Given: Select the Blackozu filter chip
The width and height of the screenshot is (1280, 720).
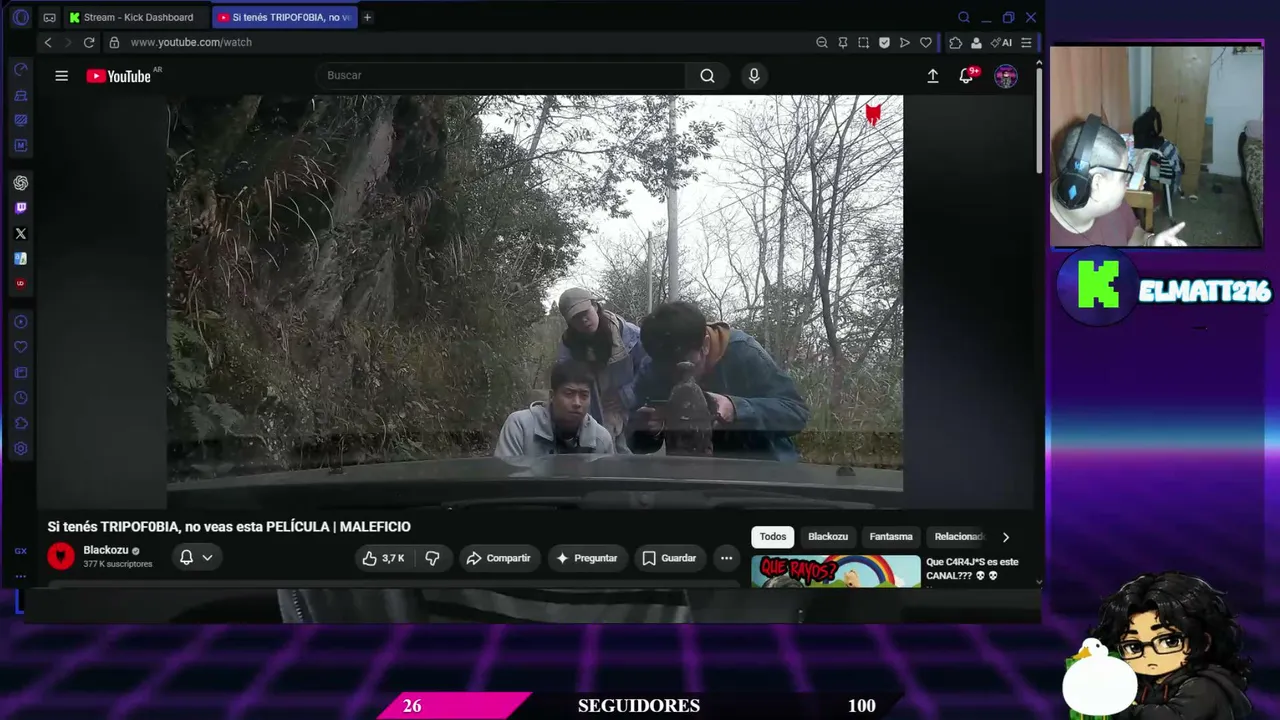Looking at the screenshot, I should [828, 537].
